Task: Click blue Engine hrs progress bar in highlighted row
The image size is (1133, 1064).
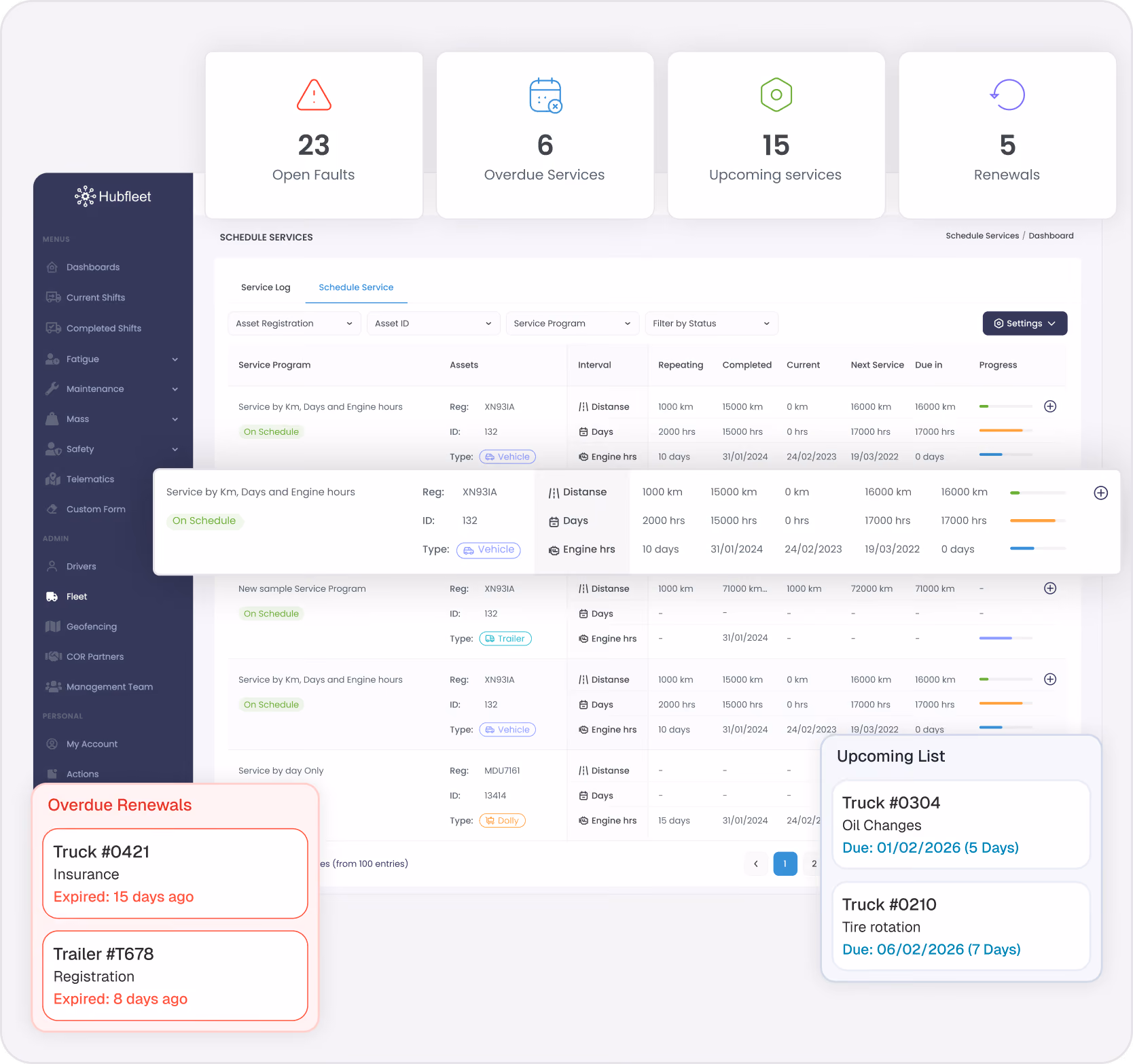Action: click(x=1038, y=548)
